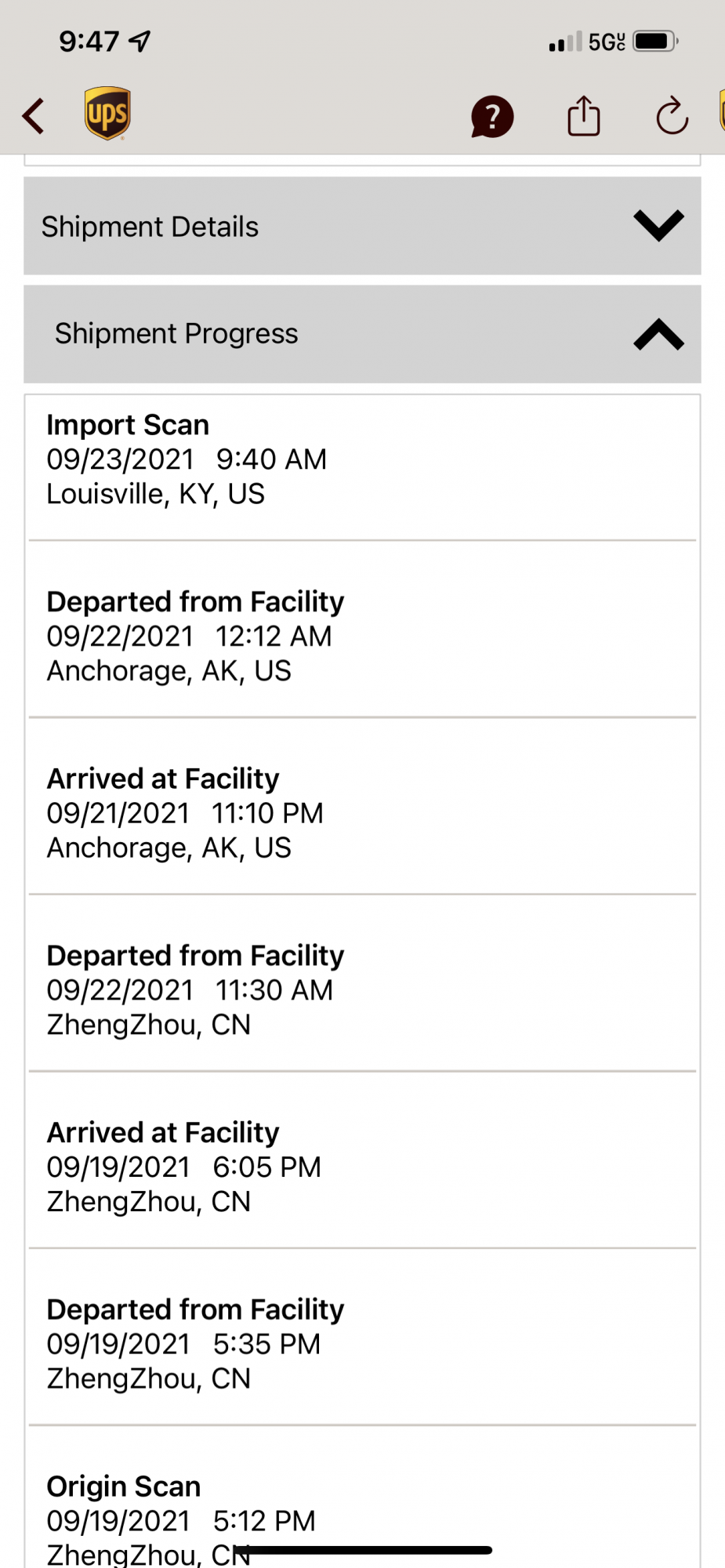
Task: Tap the refresh icon
Action: [x=672, y=117]
